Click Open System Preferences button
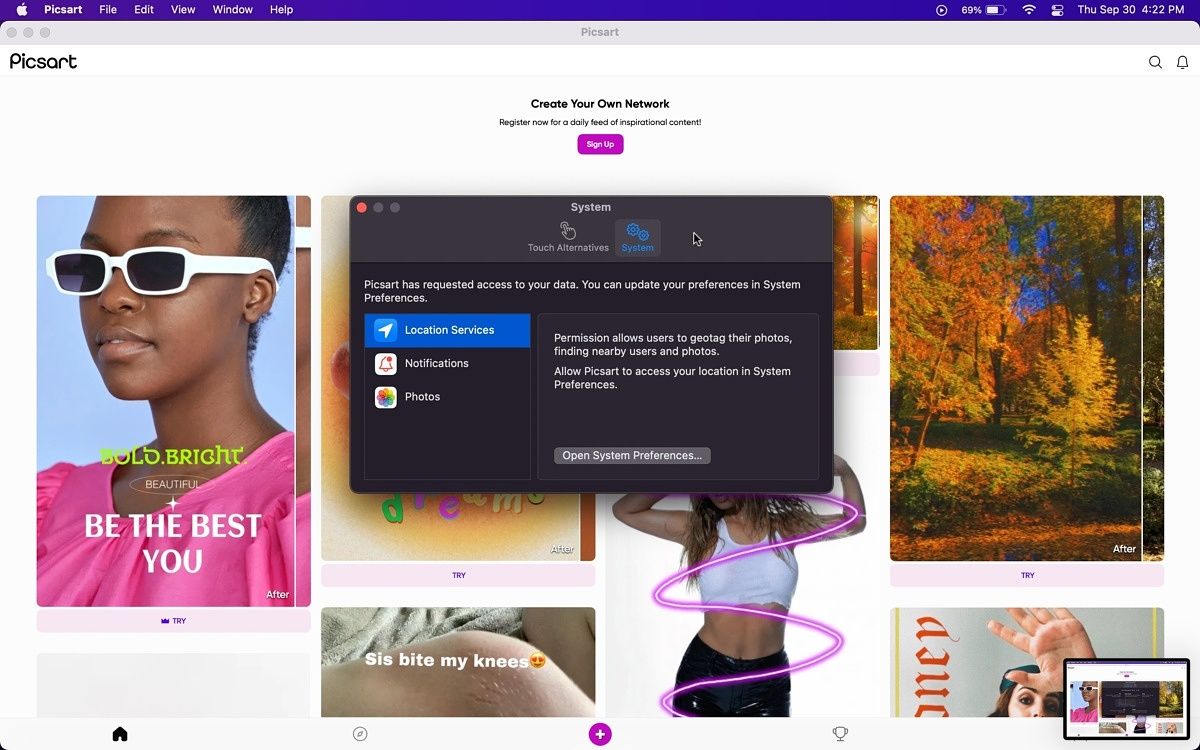The height and width of the screenshot is (750, 1200). coord(632,455)
